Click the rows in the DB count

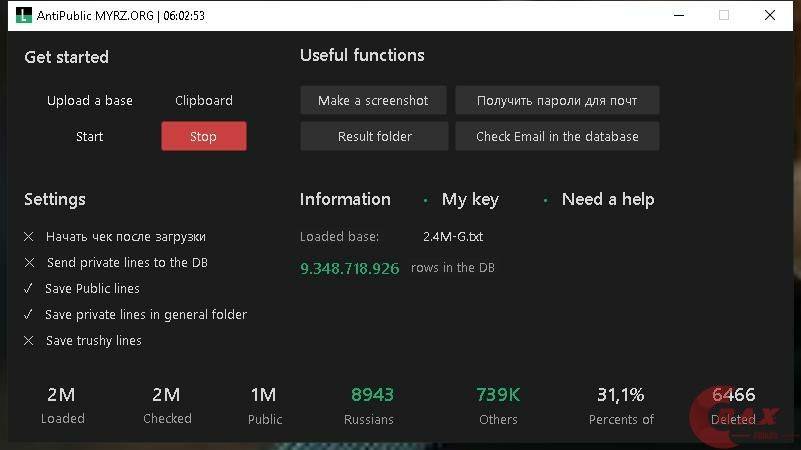coord(349,269)
